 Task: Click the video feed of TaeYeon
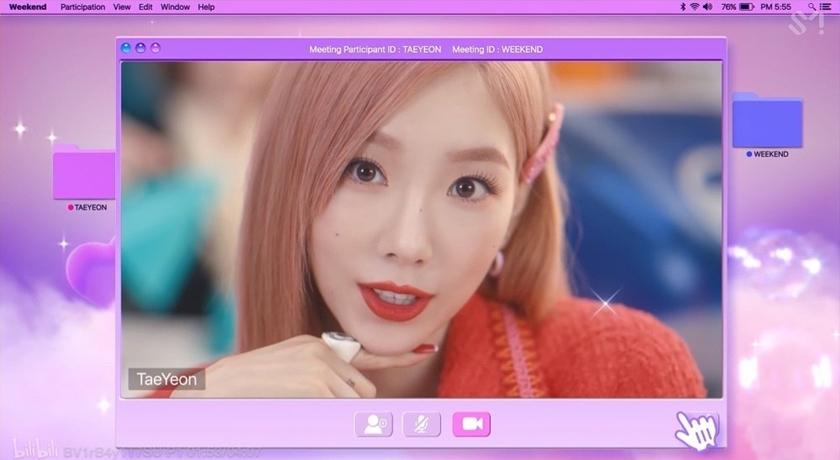[x=422, y=229]
